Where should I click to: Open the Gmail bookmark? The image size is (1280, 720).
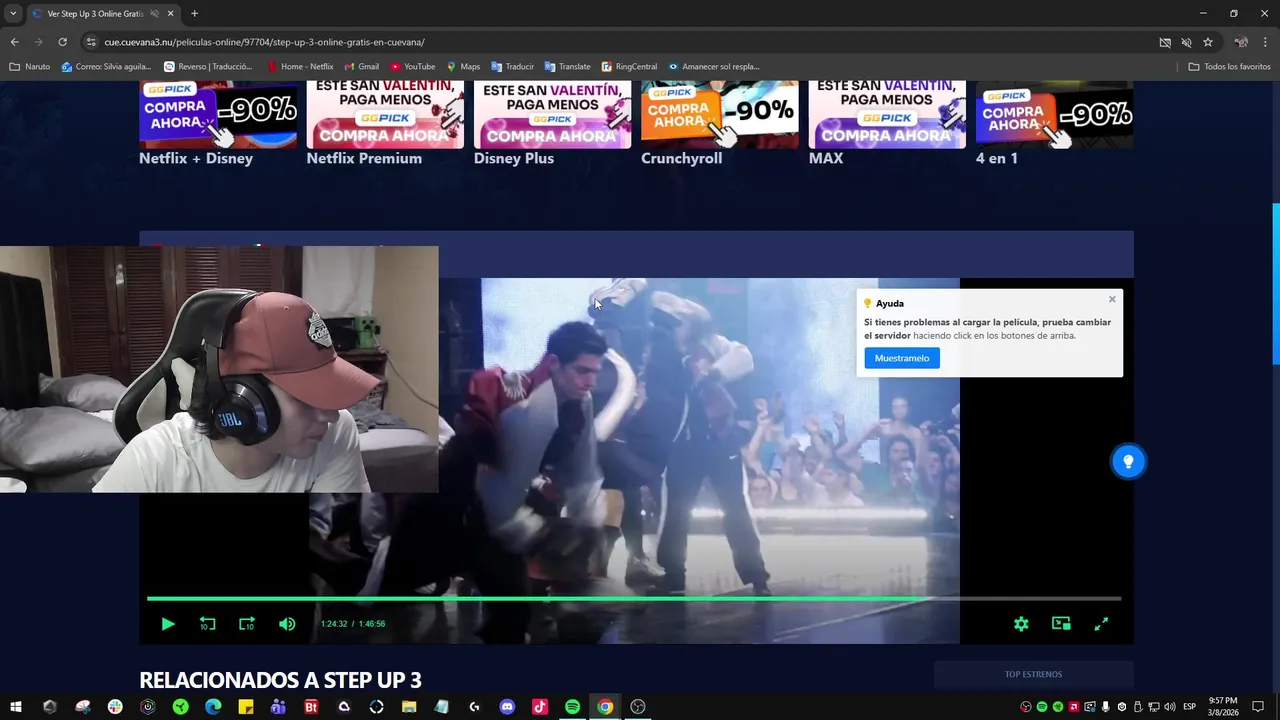361,67
